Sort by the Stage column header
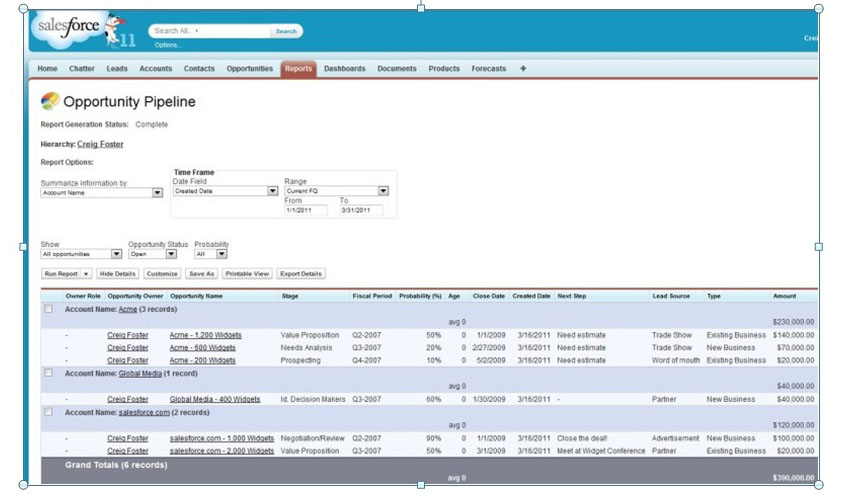Screen dimensions: 841x495 tap(290, 296)
